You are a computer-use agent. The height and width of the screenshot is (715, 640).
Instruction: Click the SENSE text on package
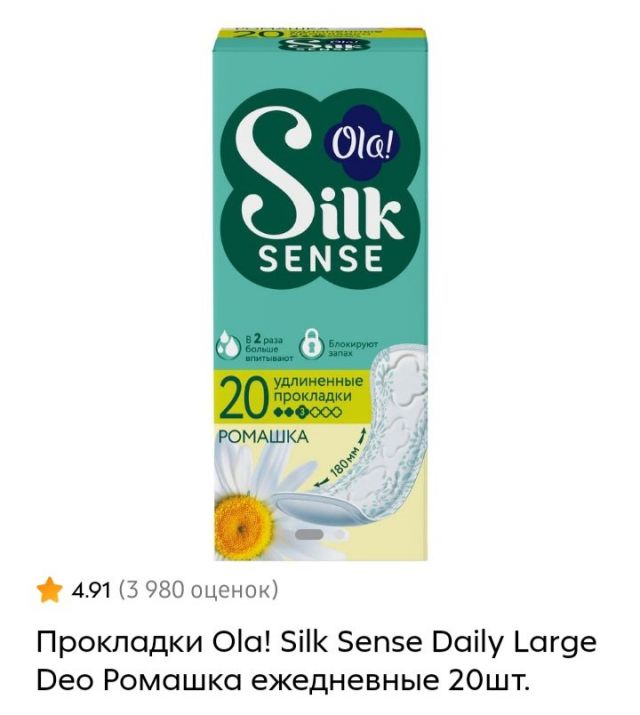[x=320, y=259]
